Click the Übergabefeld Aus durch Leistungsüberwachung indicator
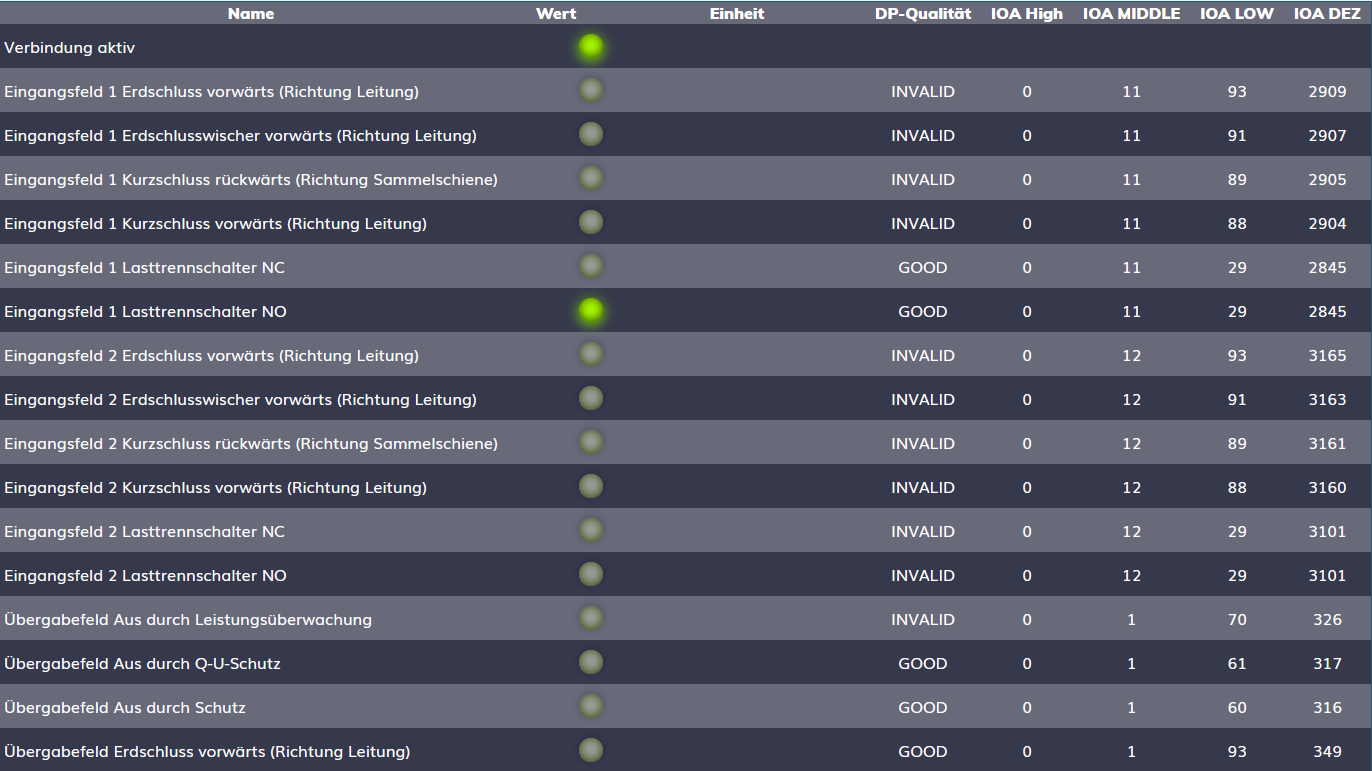The image size is (1372, 771). click(x=591, y=619)
